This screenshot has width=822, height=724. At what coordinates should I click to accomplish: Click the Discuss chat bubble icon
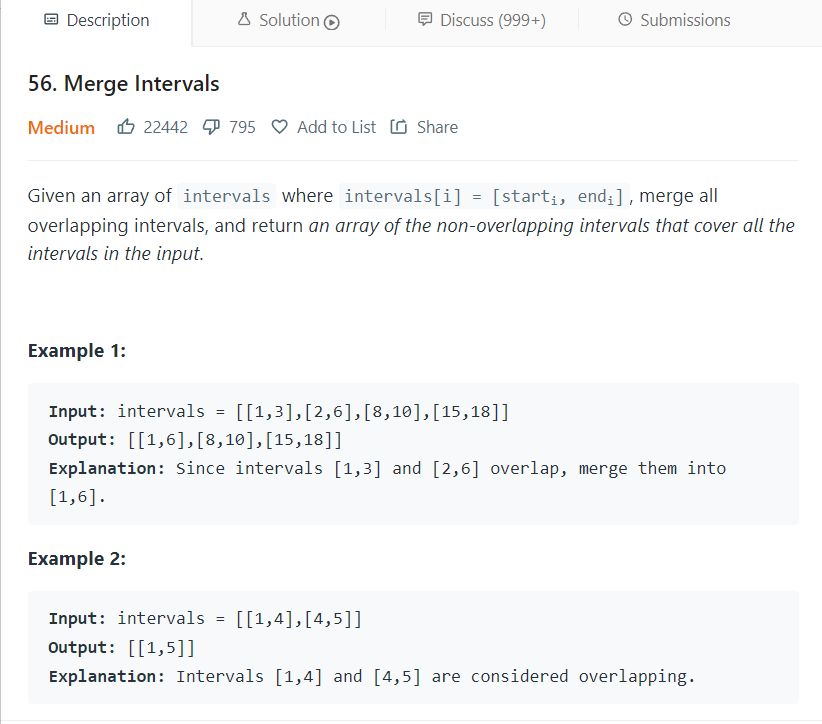(x=425, y=20)
